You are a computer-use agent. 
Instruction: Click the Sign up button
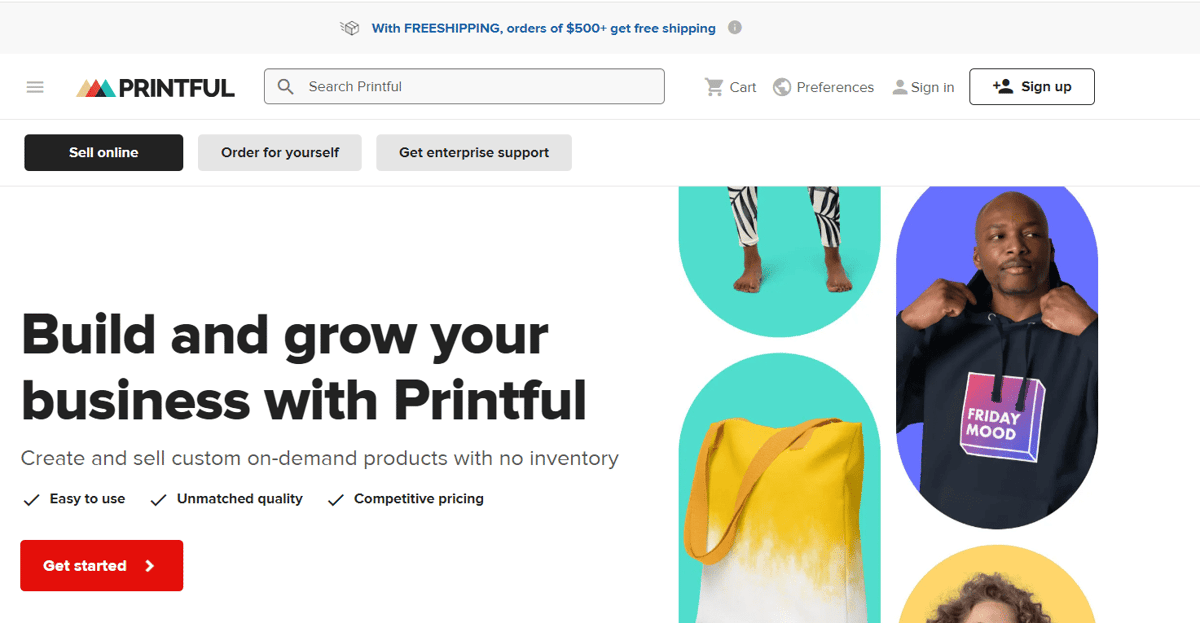coord(1032,87)
